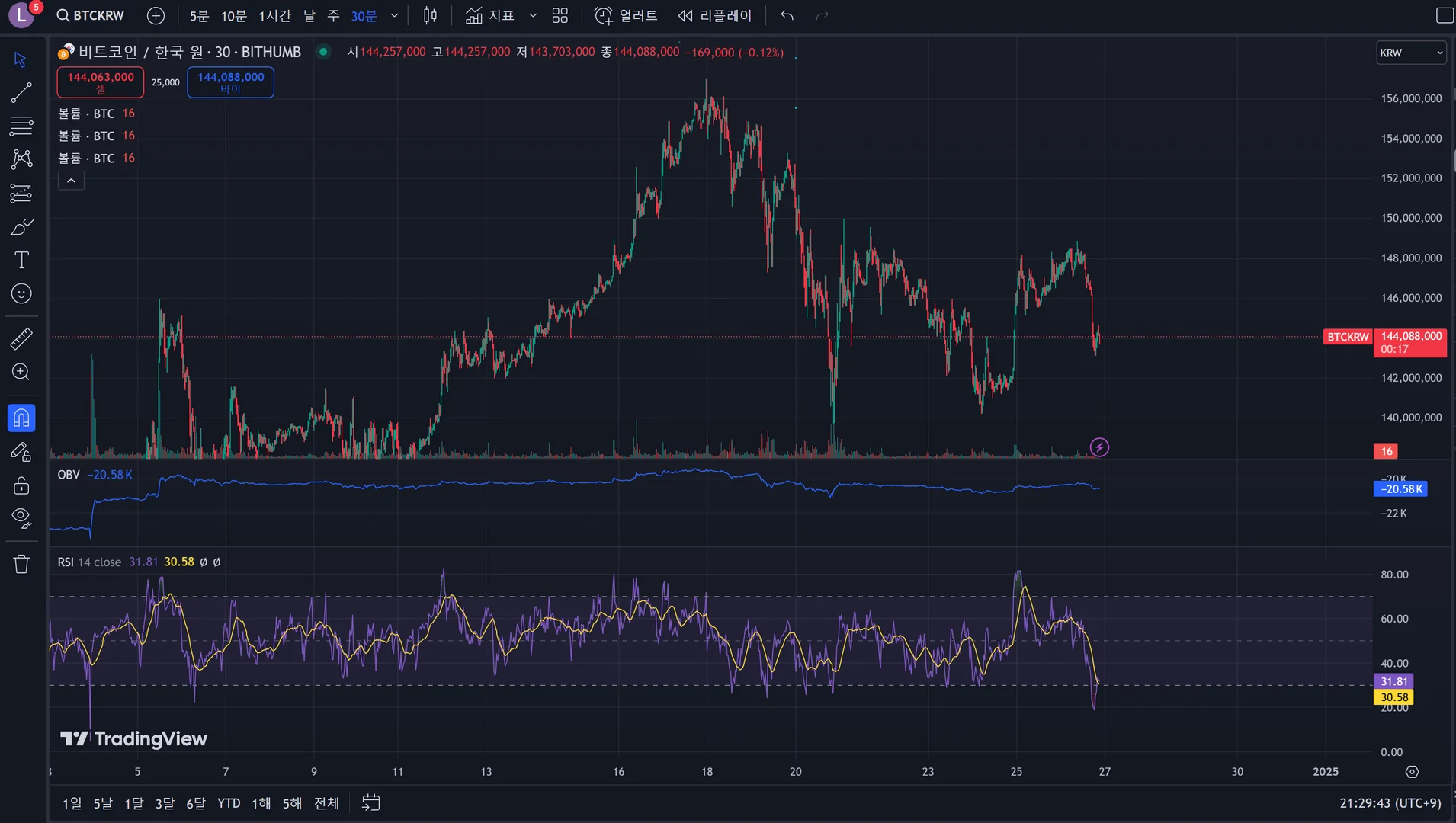Select the trend line tool
Viewport: 1456px width, 823px height.
(x=21, y=93)
